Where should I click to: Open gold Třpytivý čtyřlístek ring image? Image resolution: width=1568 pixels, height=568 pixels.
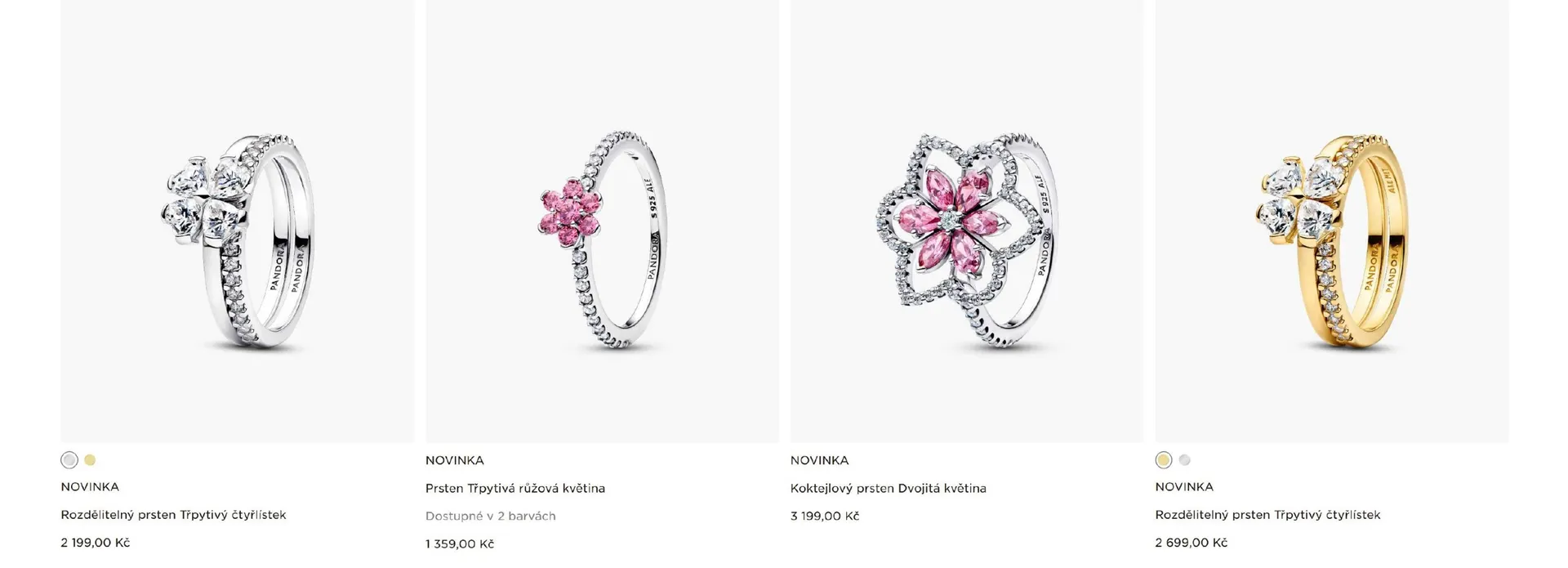coord(1332,221)
